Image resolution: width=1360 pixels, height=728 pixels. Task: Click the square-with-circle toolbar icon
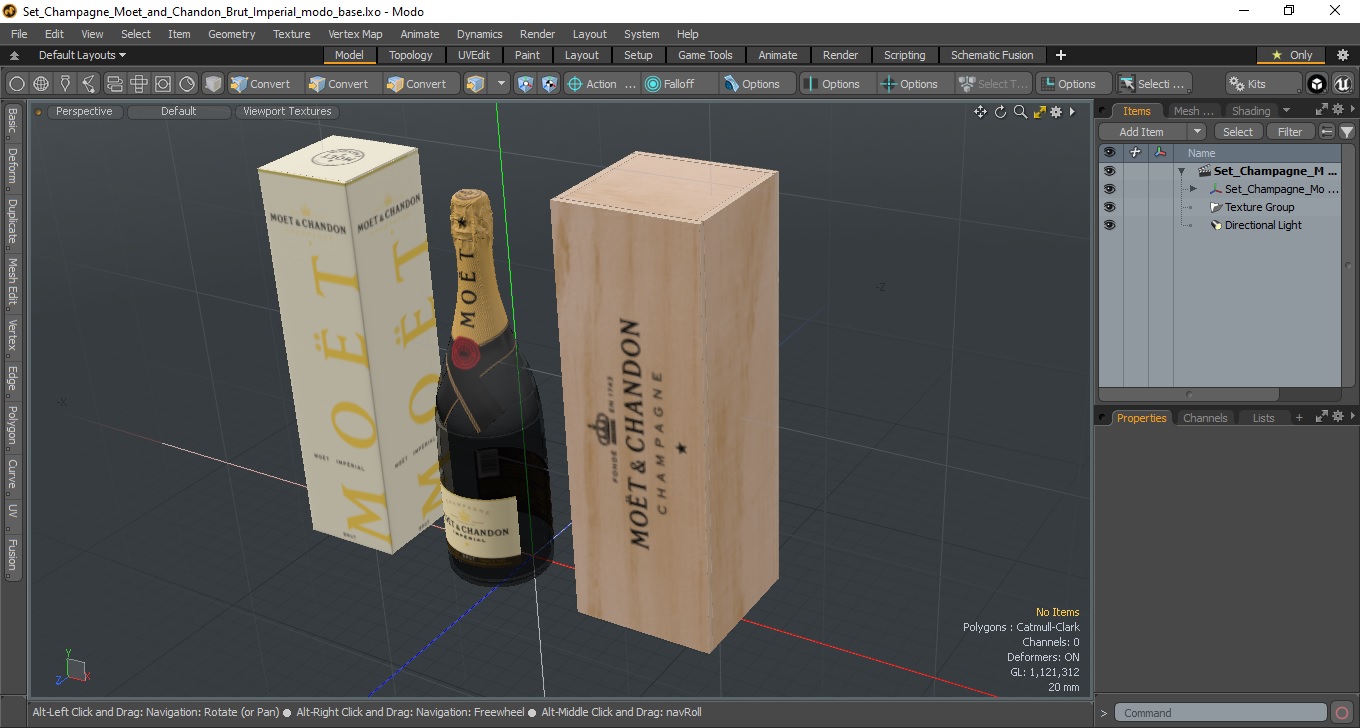click(x=162, y=84)
